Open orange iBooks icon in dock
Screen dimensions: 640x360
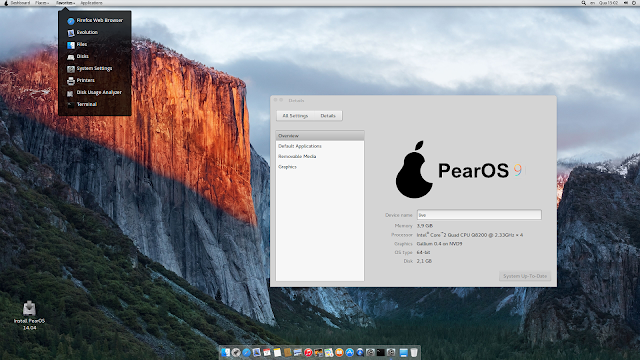(x=339, y=352)
